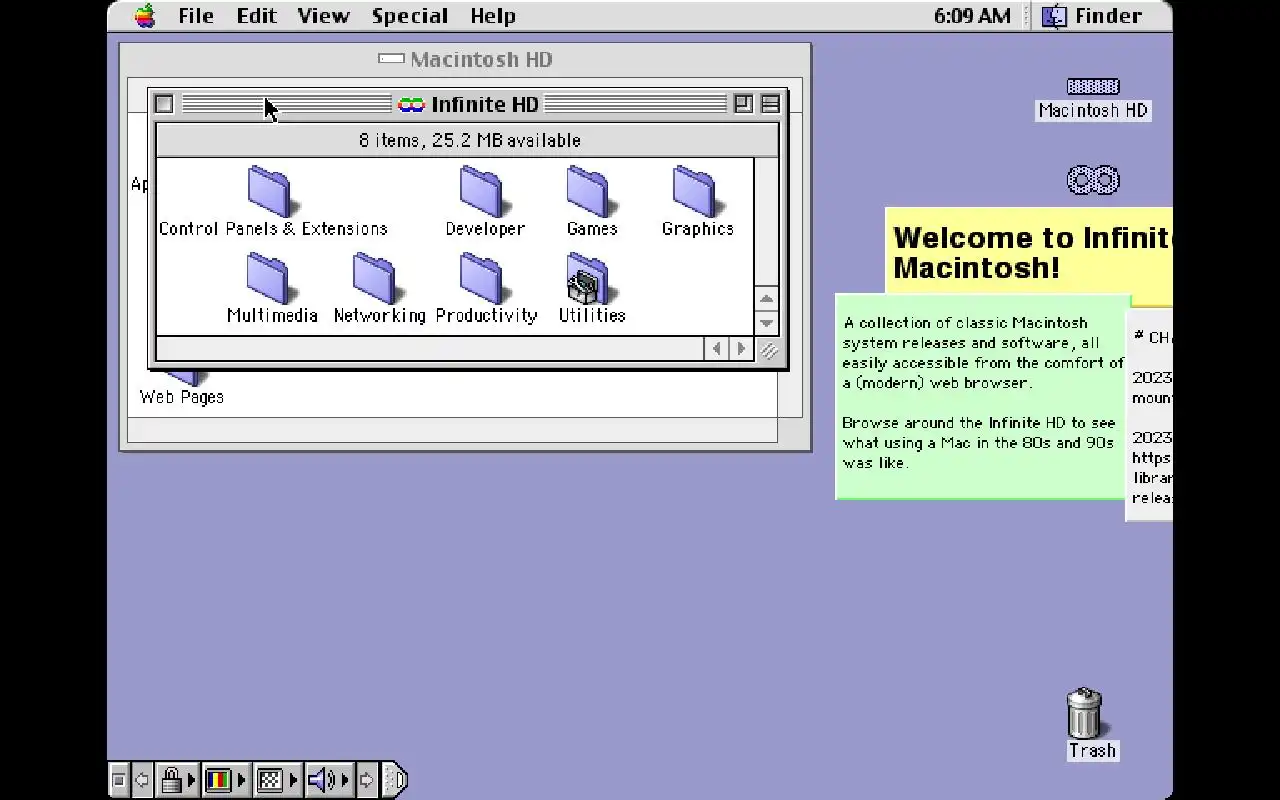Open the File menu
Viewport: 1280px width, 800px height.
196,16
